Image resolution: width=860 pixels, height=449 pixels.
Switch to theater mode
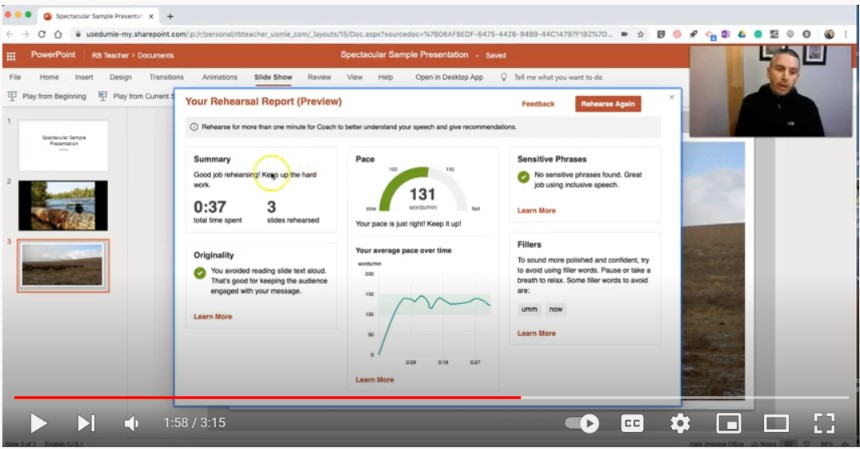776,423
